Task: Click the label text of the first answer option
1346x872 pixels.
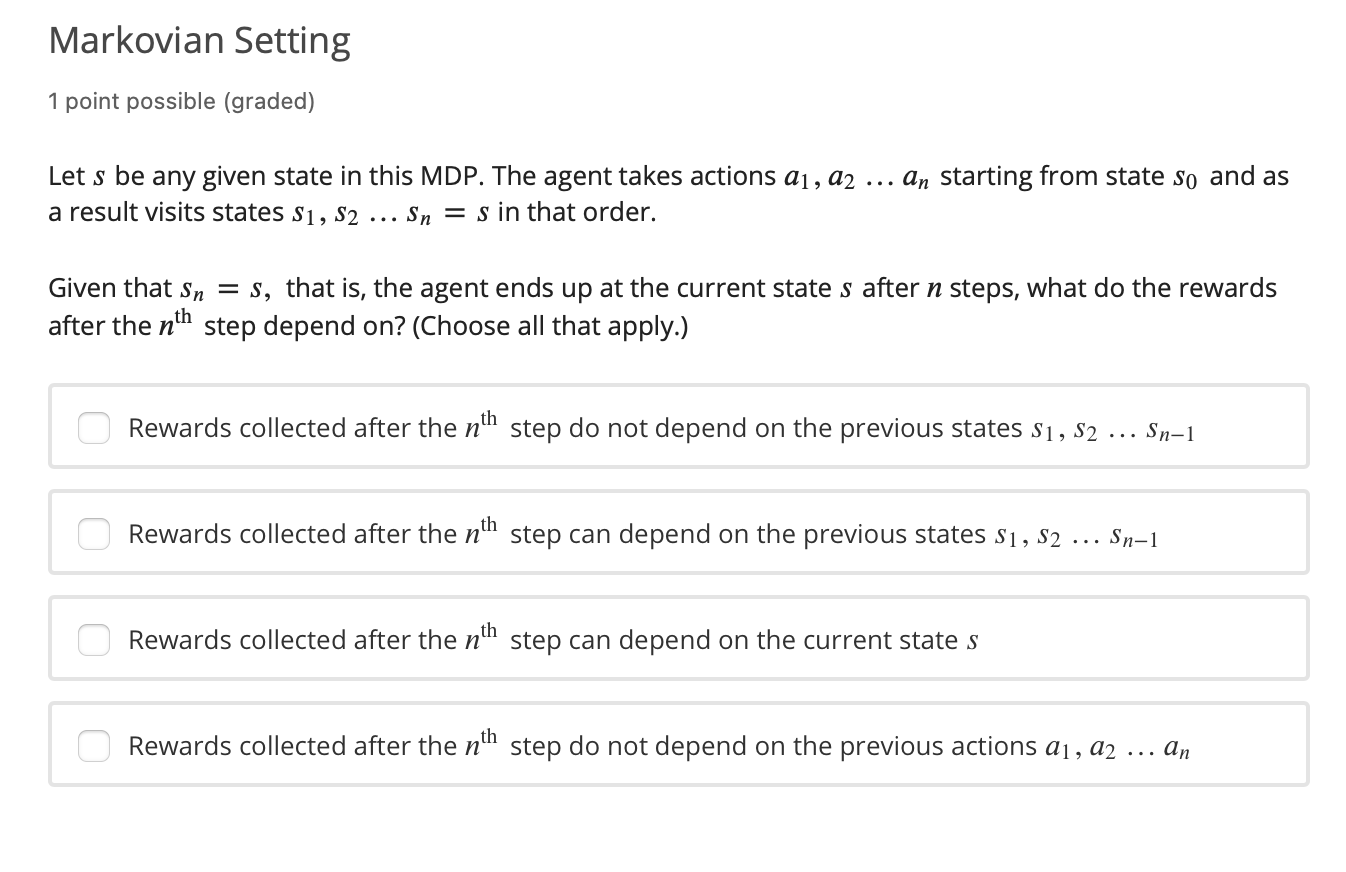Action: point(660,428)
